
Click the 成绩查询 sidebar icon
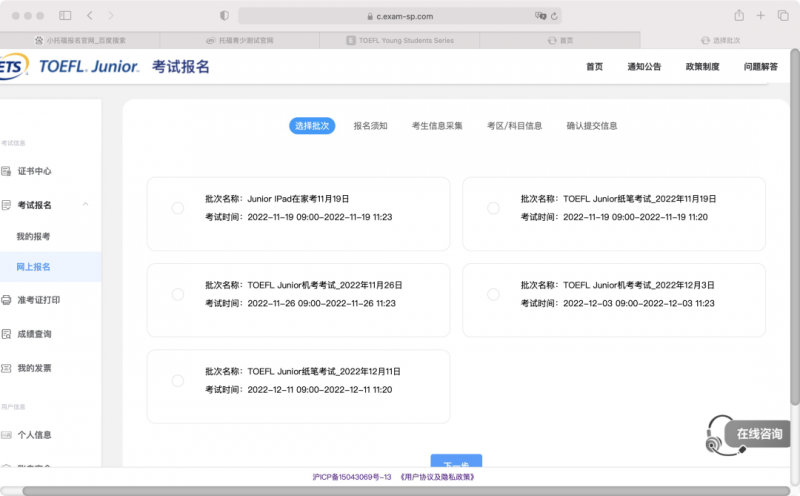pyautogui.click(x=6, y=334)
